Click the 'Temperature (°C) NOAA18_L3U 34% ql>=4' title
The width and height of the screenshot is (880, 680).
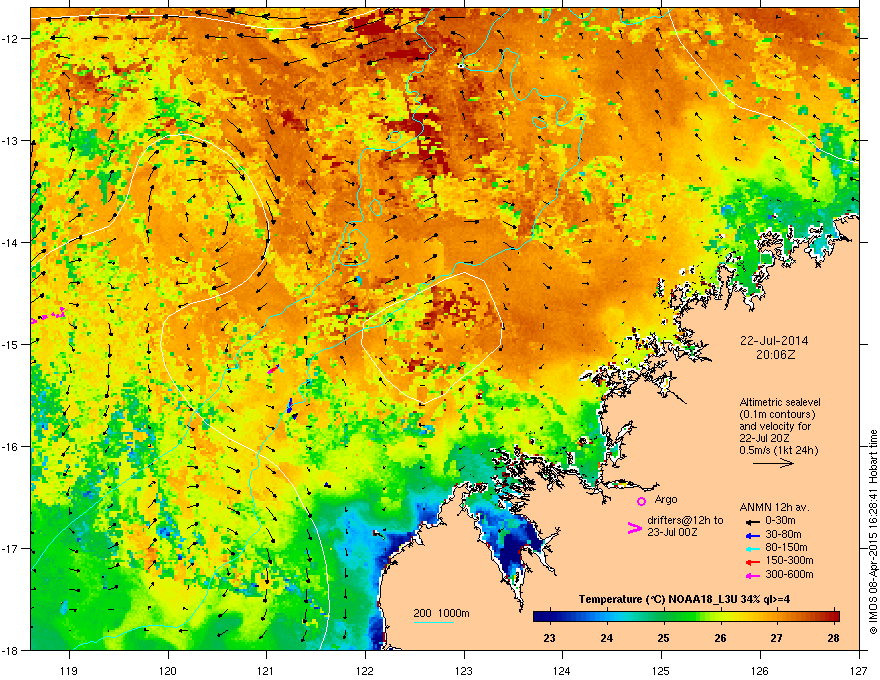coord(684,600)
